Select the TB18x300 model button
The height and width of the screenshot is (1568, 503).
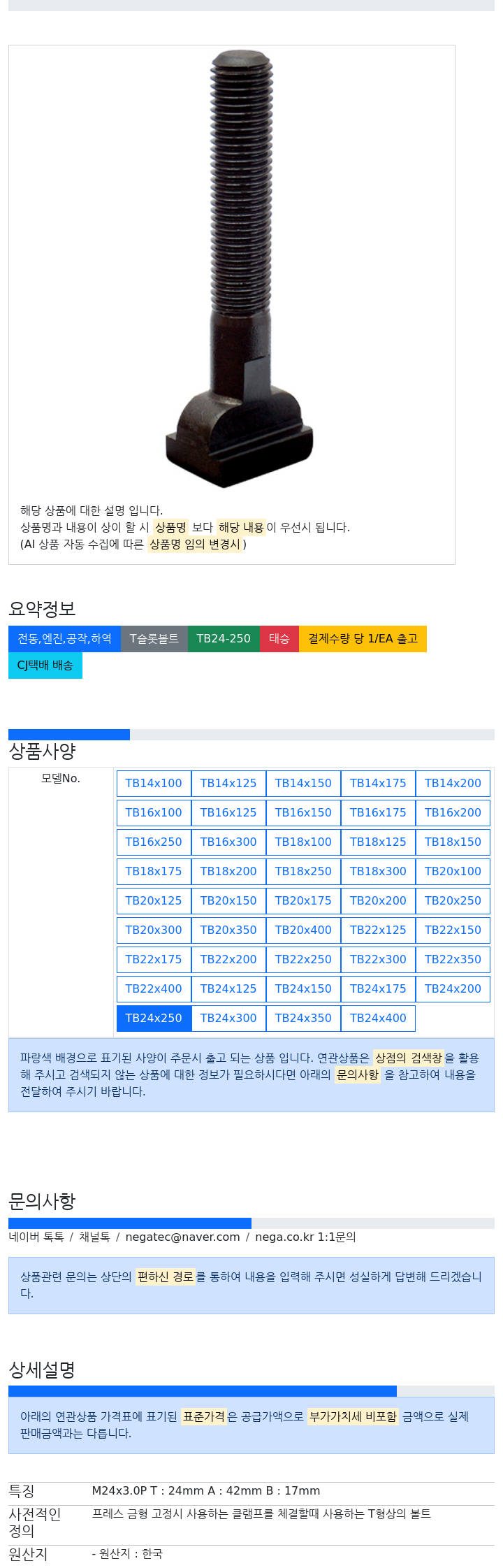(x=378, y=872)
